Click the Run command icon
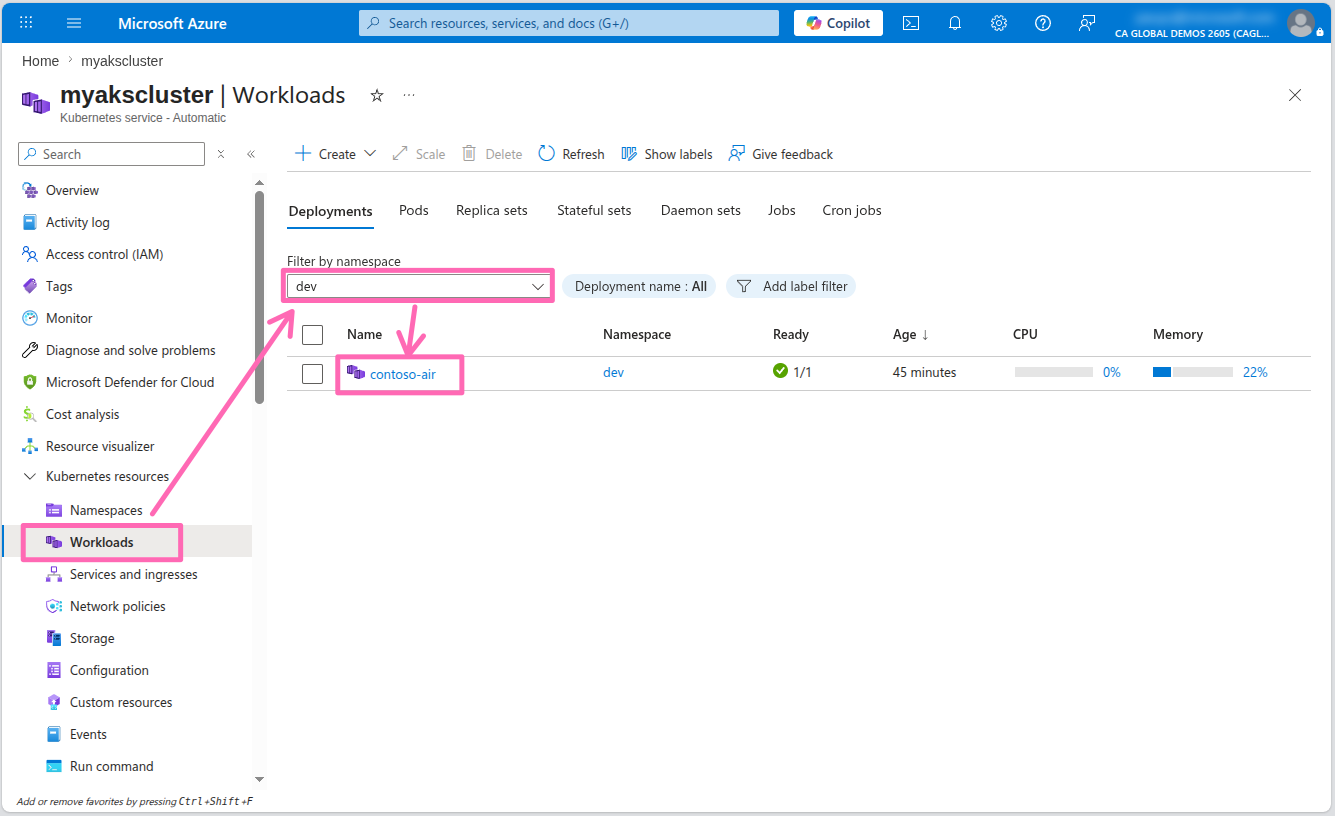 click(x=54, y=766)
